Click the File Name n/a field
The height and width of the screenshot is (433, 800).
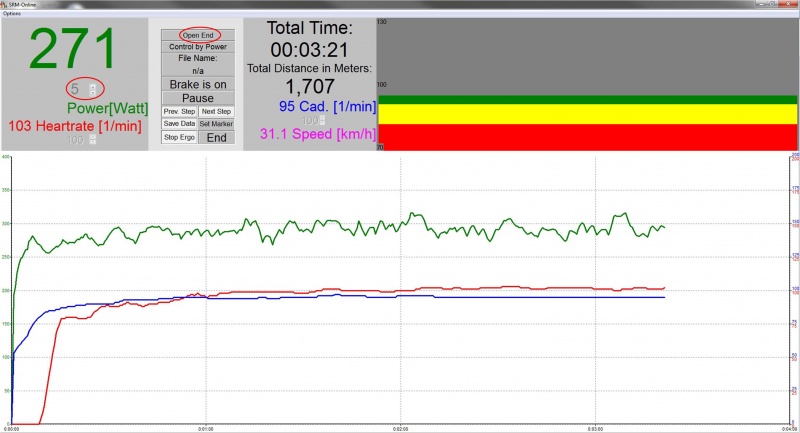pos(198,72)
